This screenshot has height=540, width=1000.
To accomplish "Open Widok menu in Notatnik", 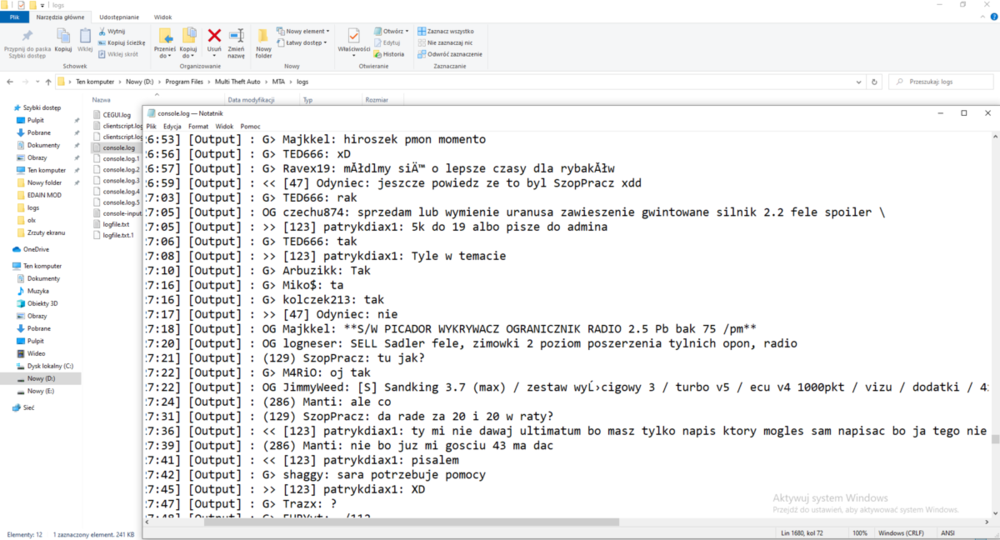I will pos(224,126).
